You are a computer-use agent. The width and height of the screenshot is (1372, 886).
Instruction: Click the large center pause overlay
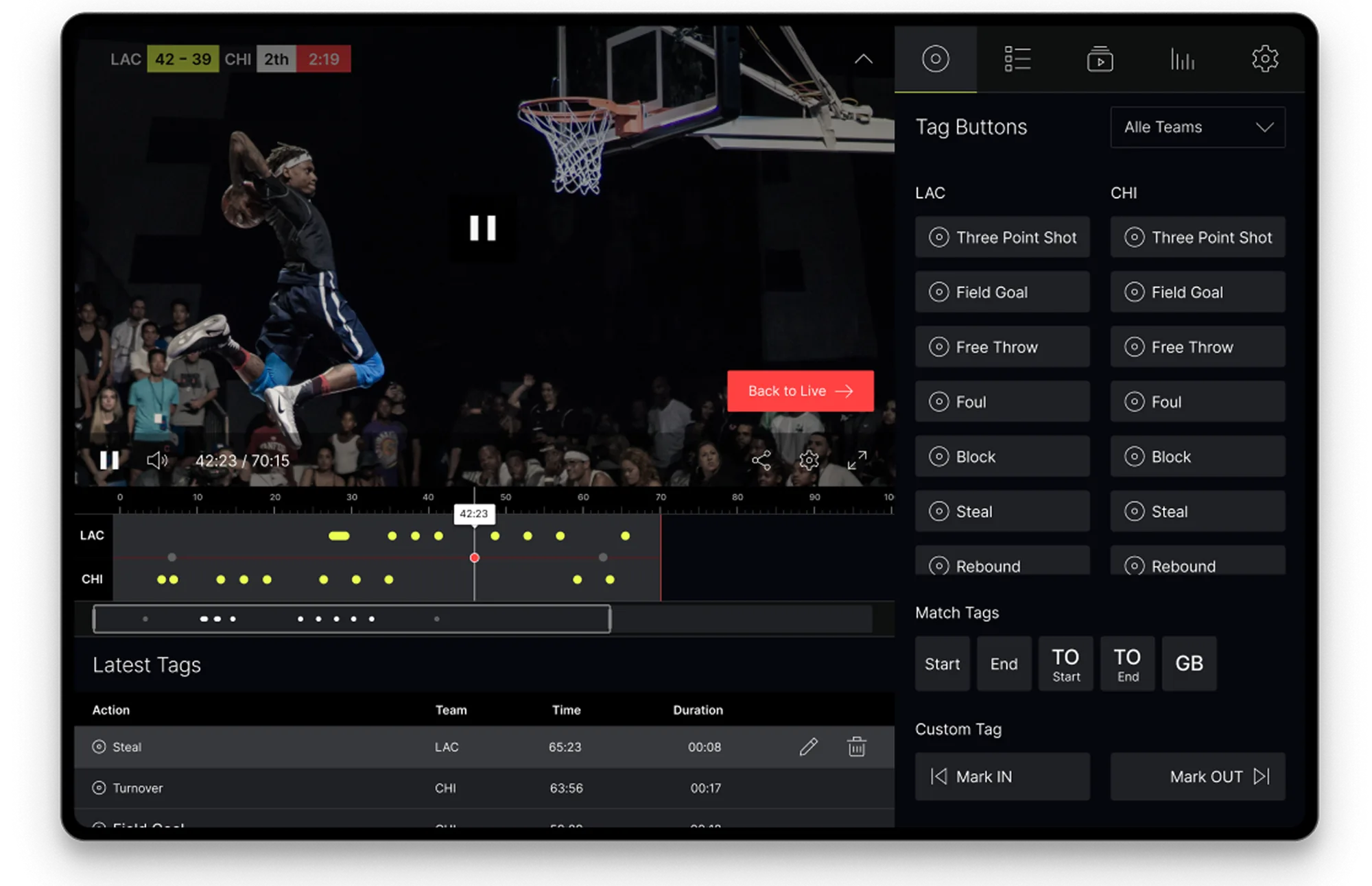click(x=483, y=228)
